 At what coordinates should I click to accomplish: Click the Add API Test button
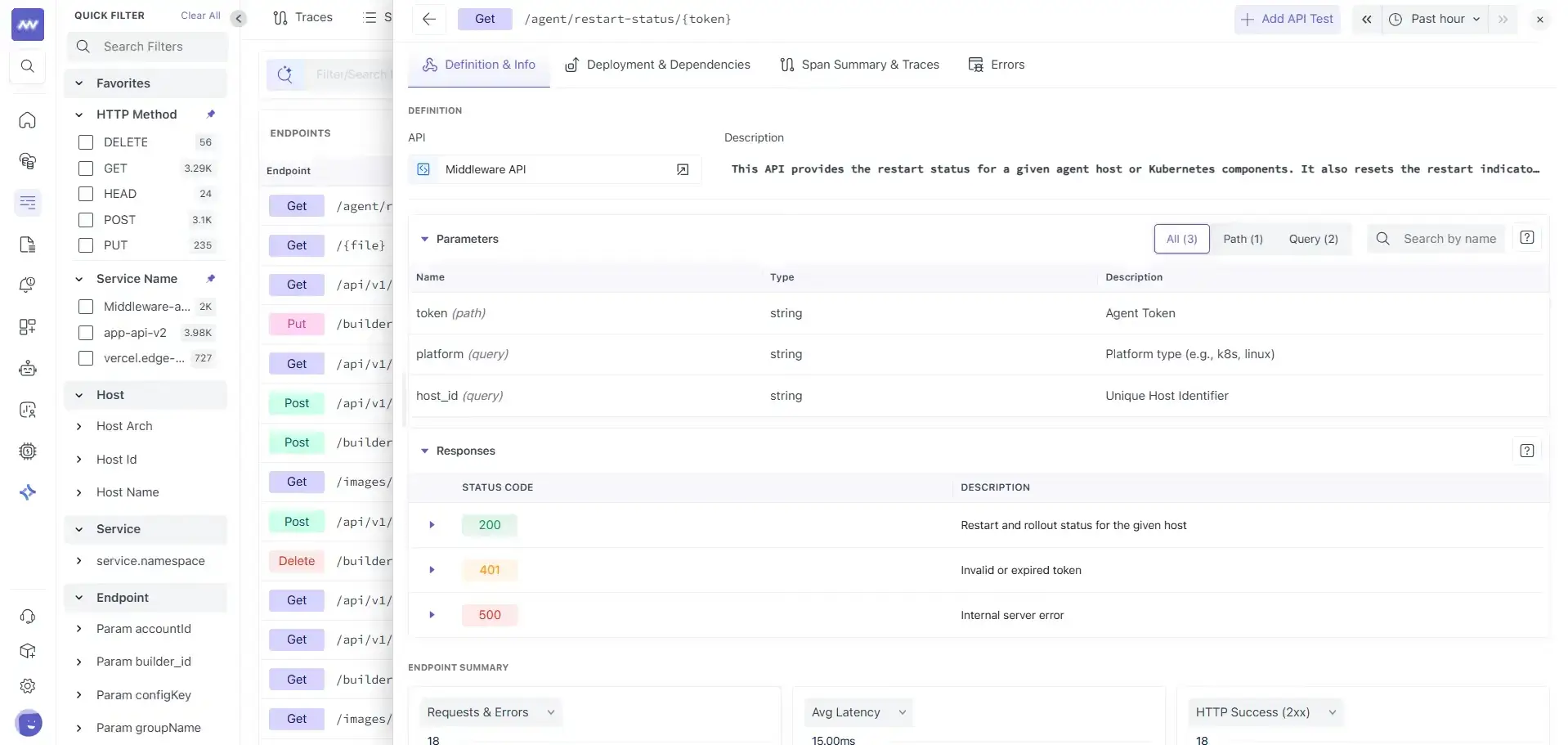point(1287,19)
